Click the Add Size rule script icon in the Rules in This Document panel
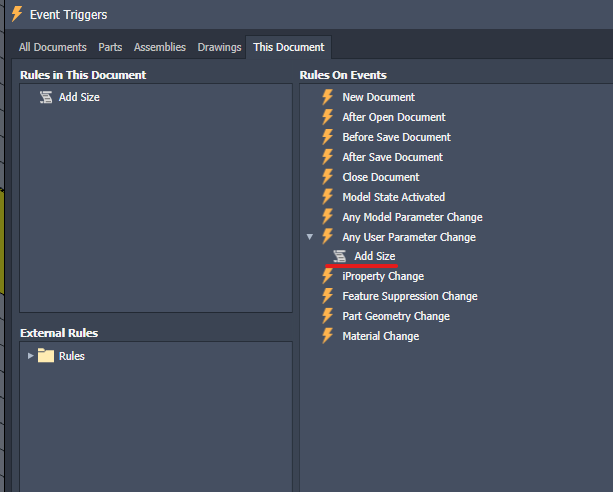Screen dimensions: 613x492 pos(46,97)
